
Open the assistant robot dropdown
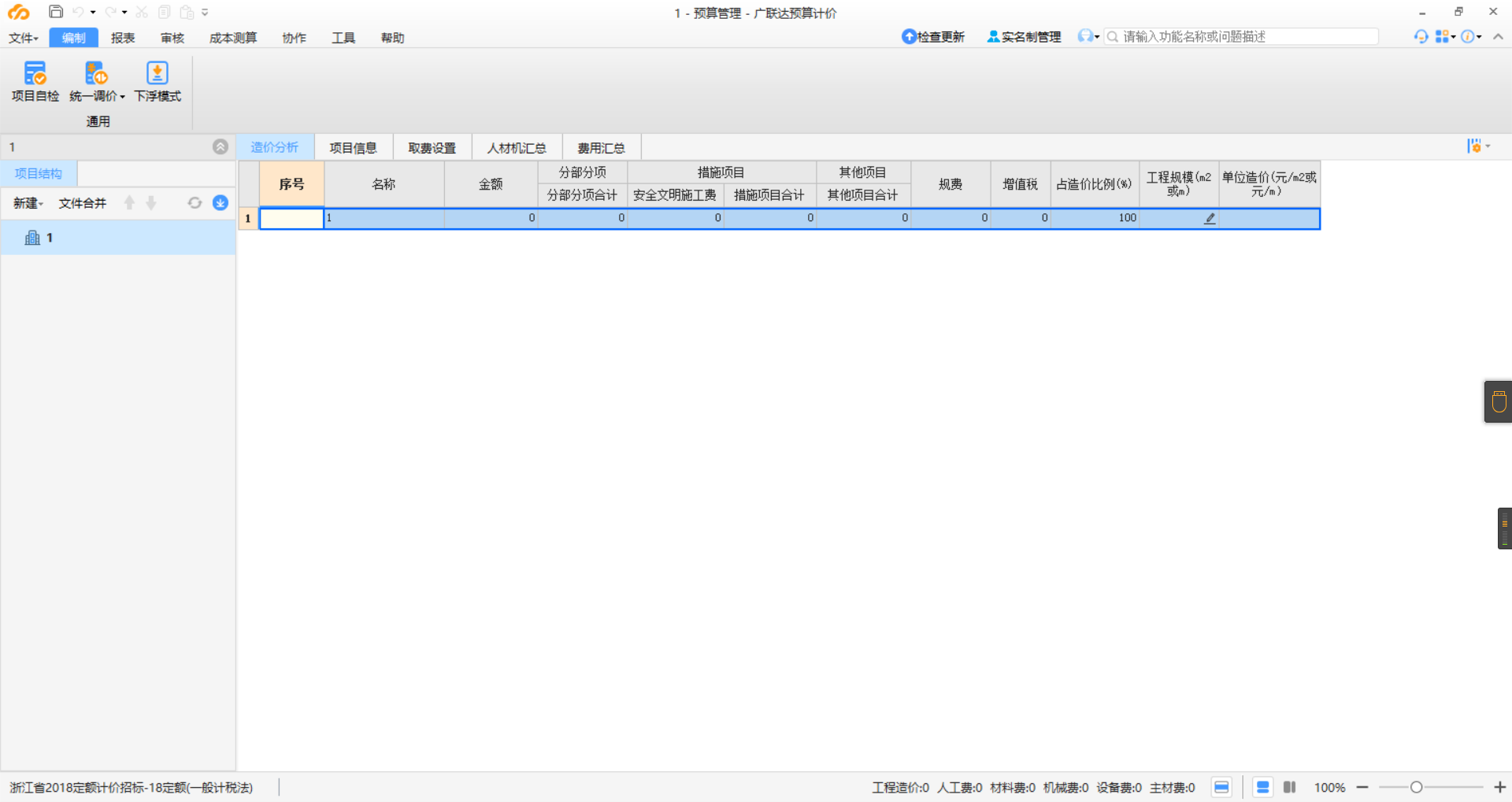[1088, 36]
